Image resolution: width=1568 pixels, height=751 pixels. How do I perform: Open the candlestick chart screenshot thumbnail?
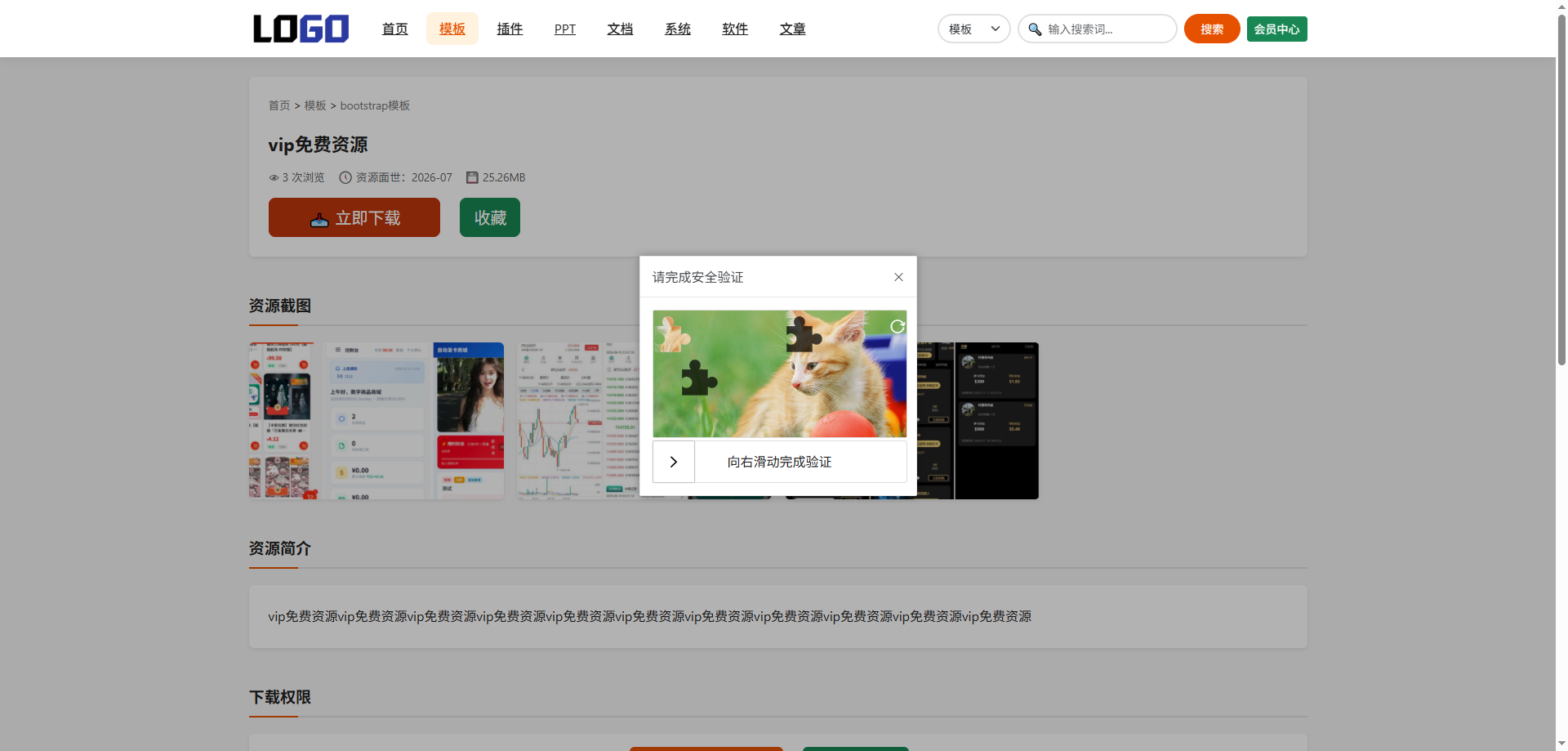(578, 421)
